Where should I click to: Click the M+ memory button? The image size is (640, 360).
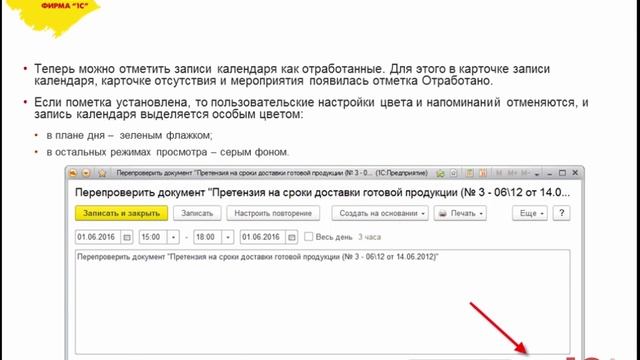[513, 173]
